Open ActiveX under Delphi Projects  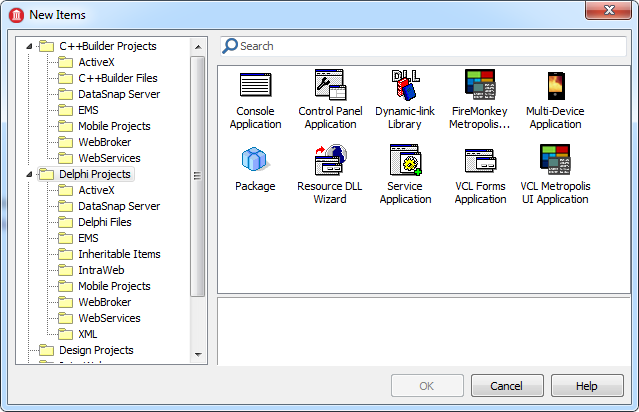[x=86, y=190]
